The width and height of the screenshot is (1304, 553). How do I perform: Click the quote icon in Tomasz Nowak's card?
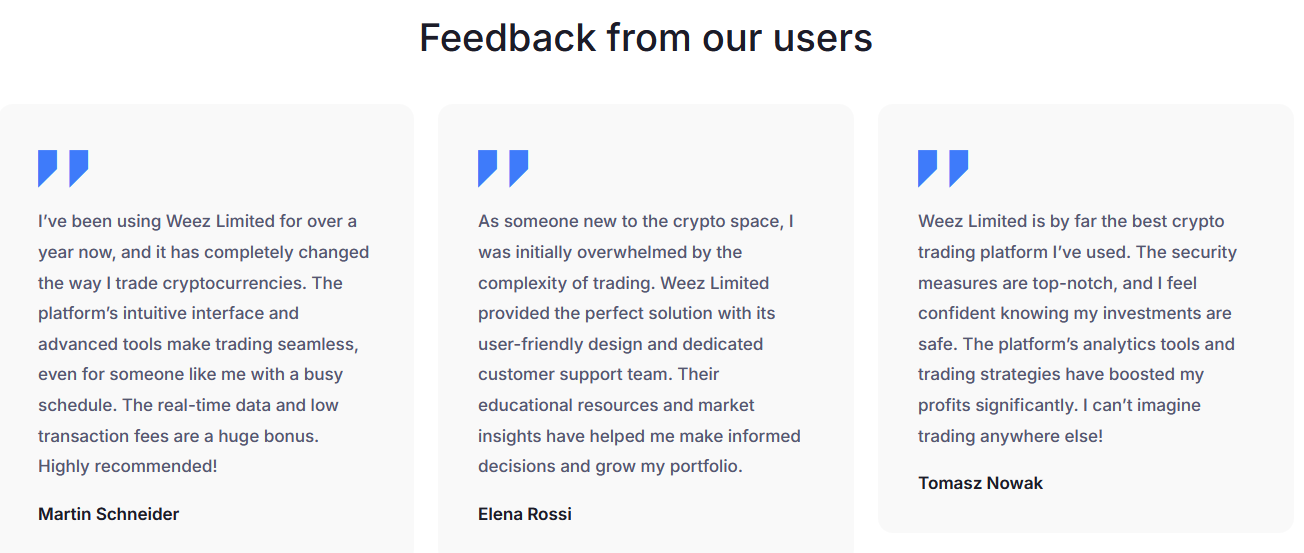coord(943,168)
